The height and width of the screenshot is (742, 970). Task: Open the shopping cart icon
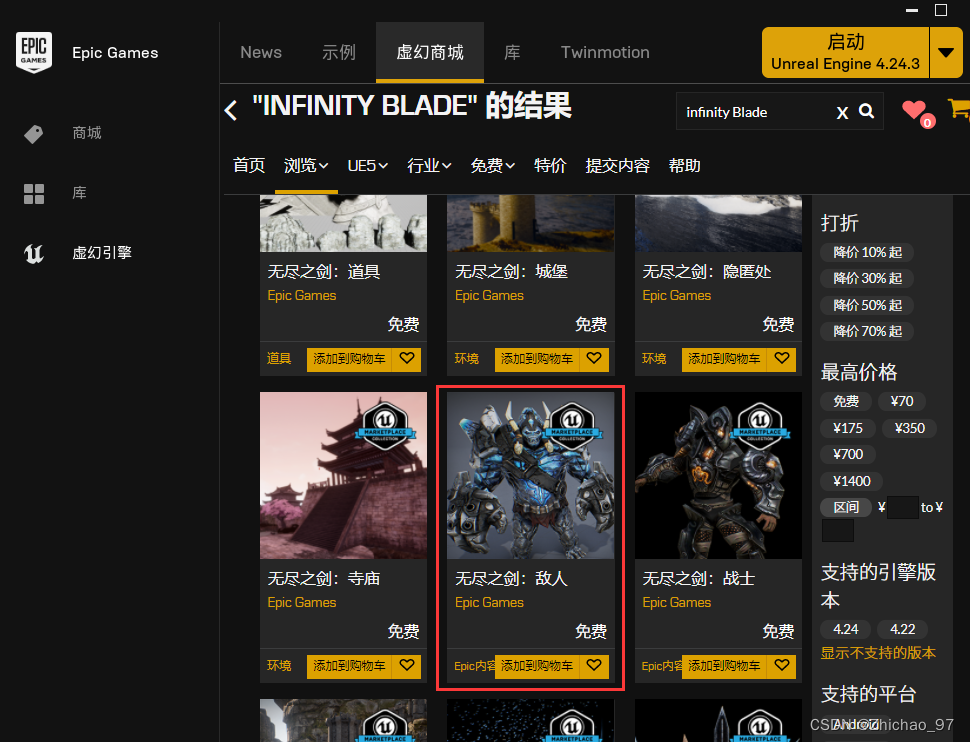tap(958, 108)
